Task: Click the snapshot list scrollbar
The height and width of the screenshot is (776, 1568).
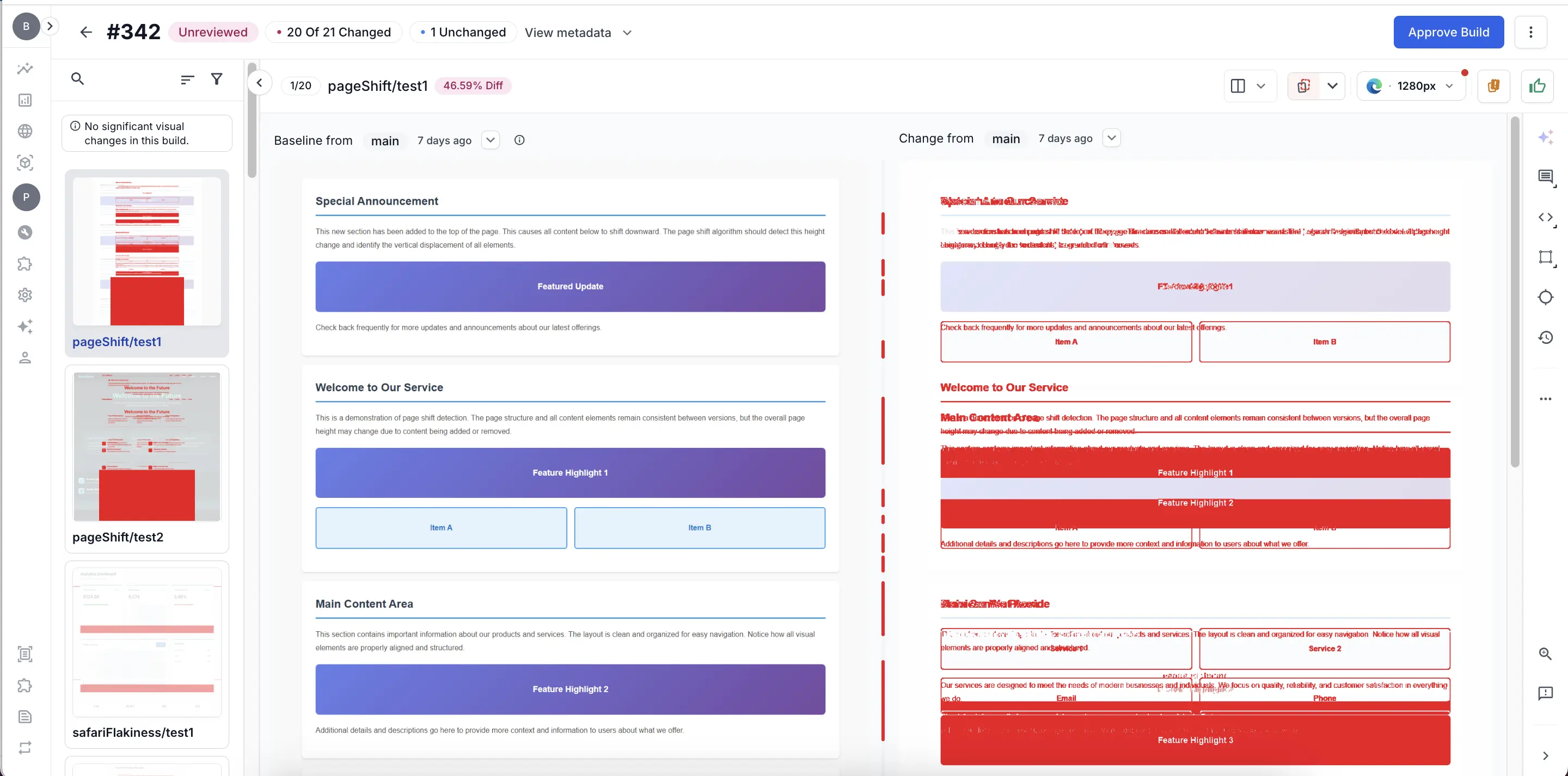Action: [x=252, y=119]
